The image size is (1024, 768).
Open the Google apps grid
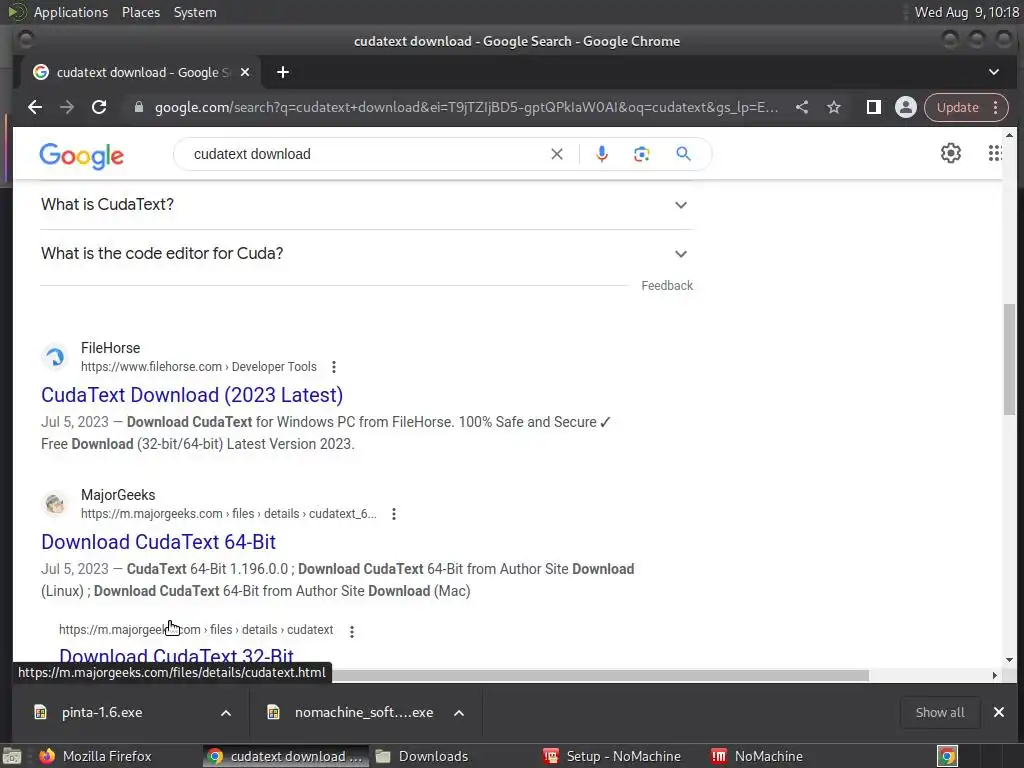coord(995,153)
